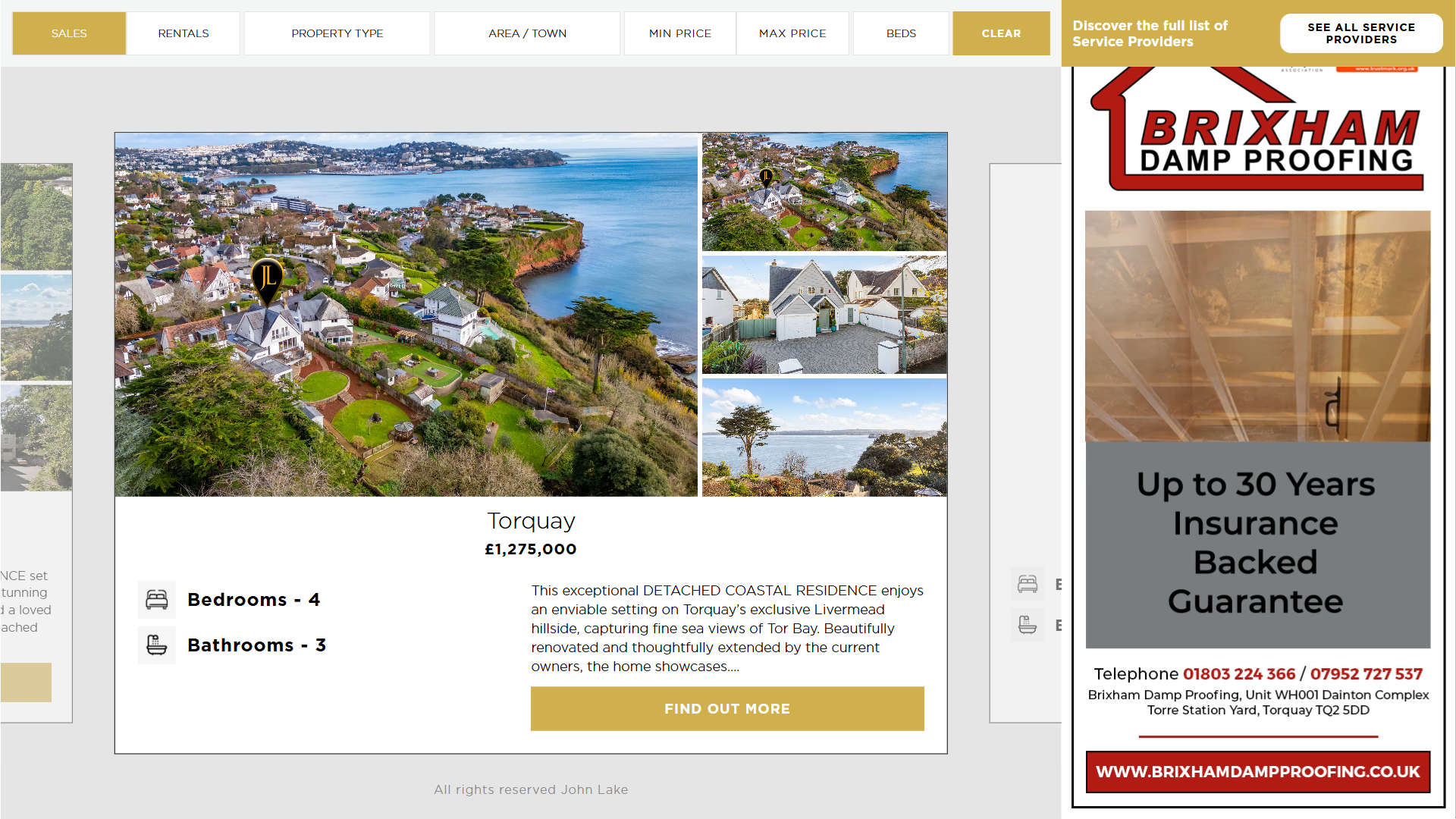This screenshot has width=1456, height=819.
Task: View the house driveway thumbnail photo
Action: [x=824, y=315]
